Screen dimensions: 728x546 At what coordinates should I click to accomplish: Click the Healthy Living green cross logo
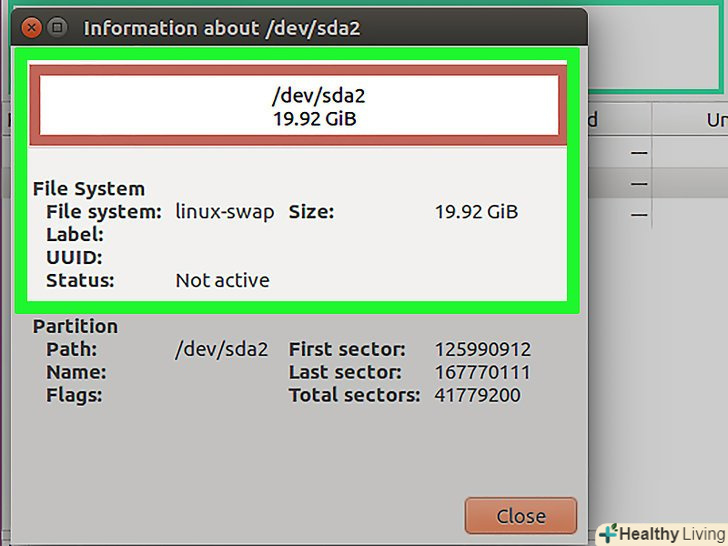point(608,534)
